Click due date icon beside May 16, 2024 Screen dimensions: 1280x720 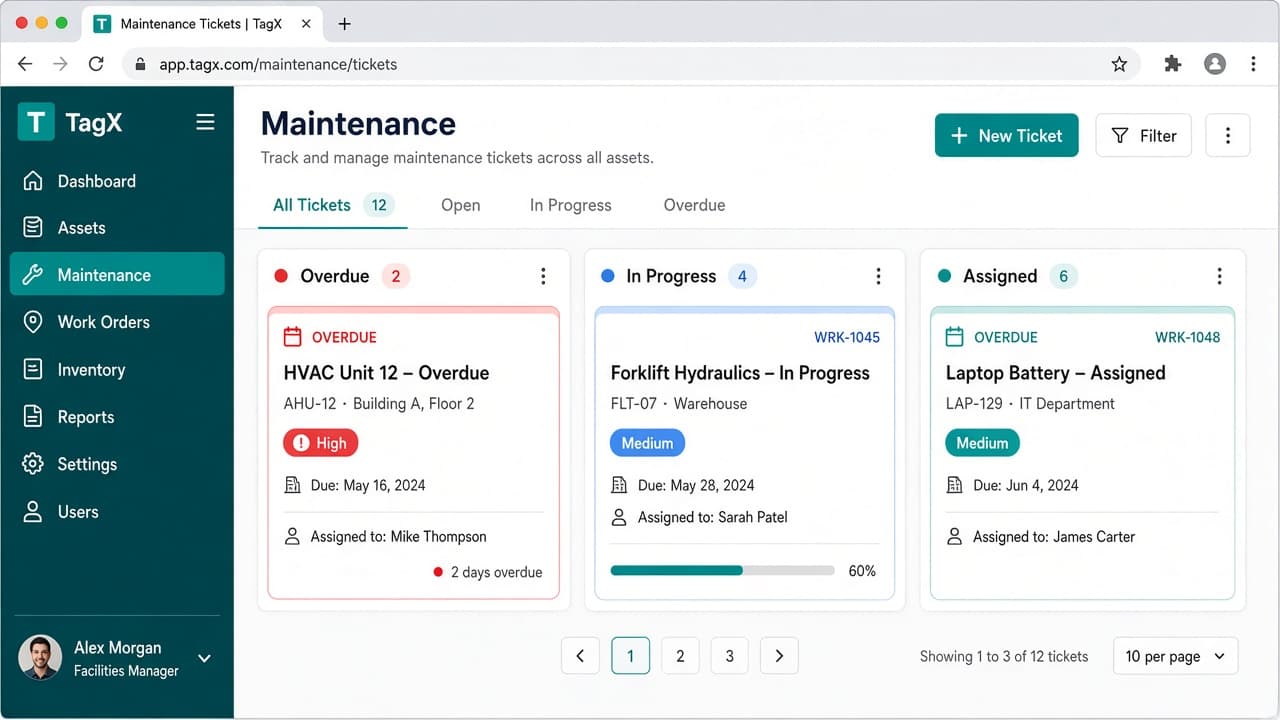coord(292,485)
